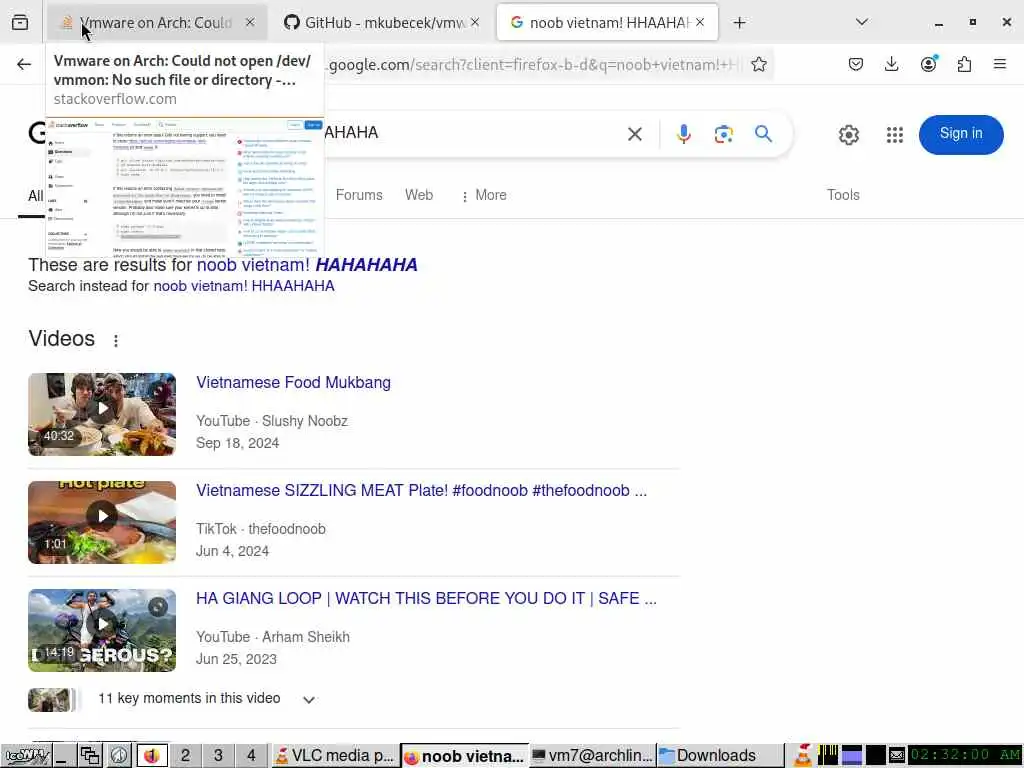Open the Google apps grid
The image size is (1024, 768).
pos(895,135)
